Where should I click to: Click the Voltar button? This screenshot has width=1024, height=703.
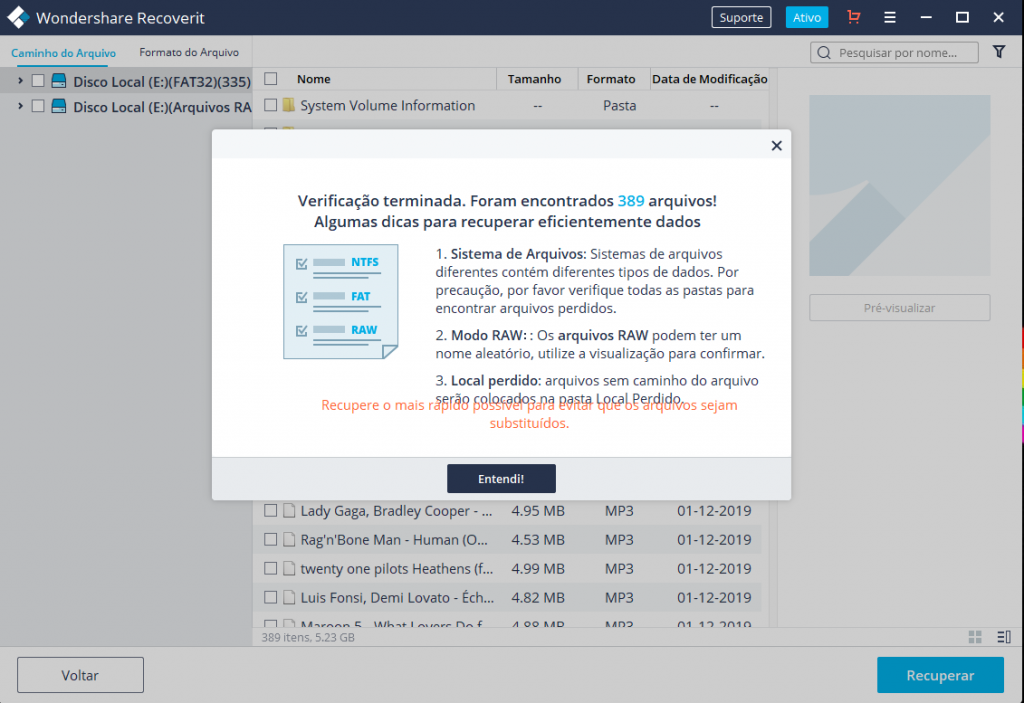(80, 675)
